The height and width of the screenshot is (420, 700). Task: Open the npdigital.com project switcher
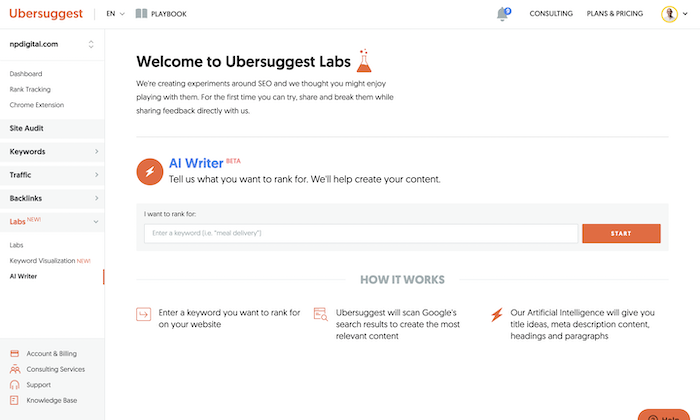coord(52,44)
